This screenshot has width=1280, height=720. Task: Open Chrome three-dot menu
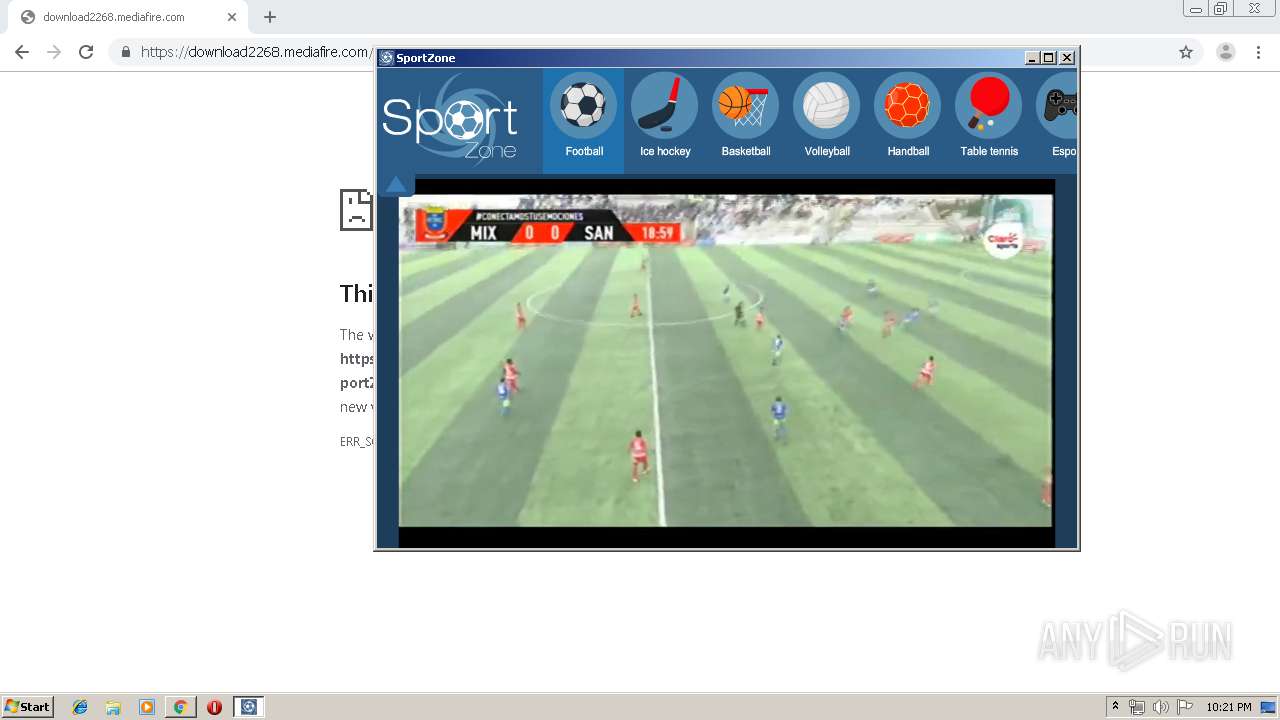click(1258, 52)
